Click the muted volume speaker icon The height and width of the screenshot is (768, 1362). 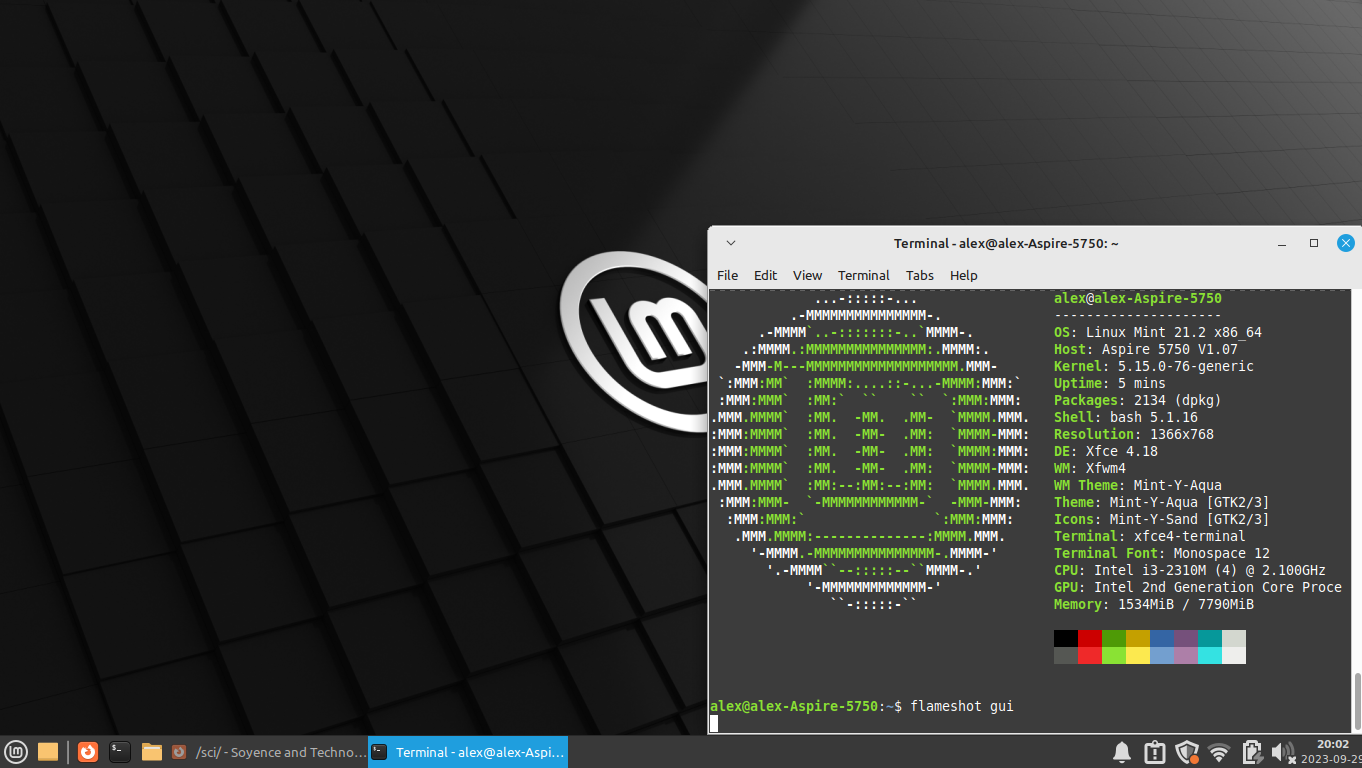point(1283,752)
